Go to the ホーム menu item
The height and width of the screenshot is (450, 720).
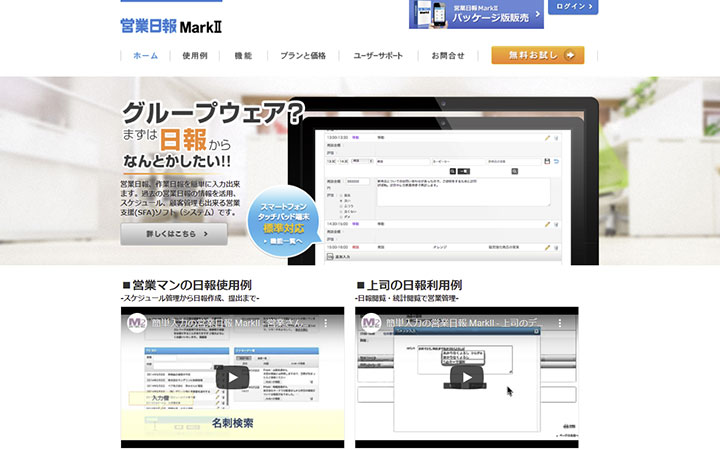pyautogui.click(x=145, y=56)
